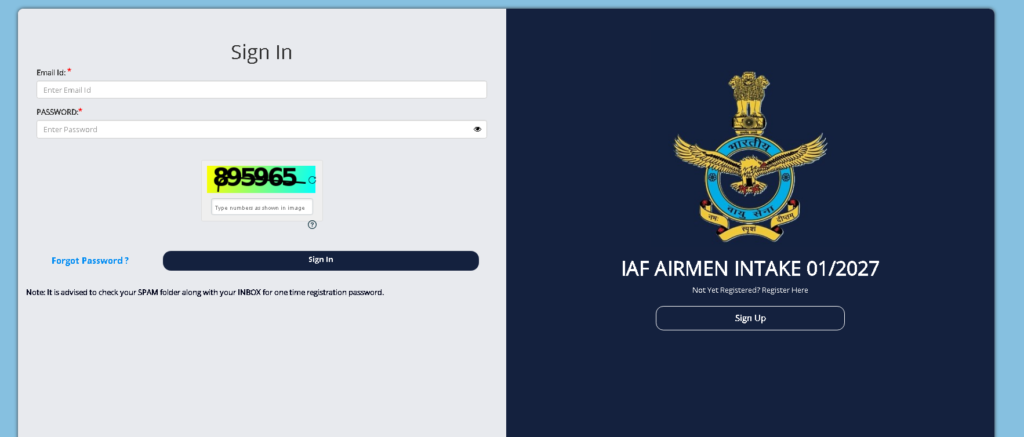Viewport: 1024px width, 437px height.
Task: Click the 'PASSWORD:' label
Action: pos(57,112)
